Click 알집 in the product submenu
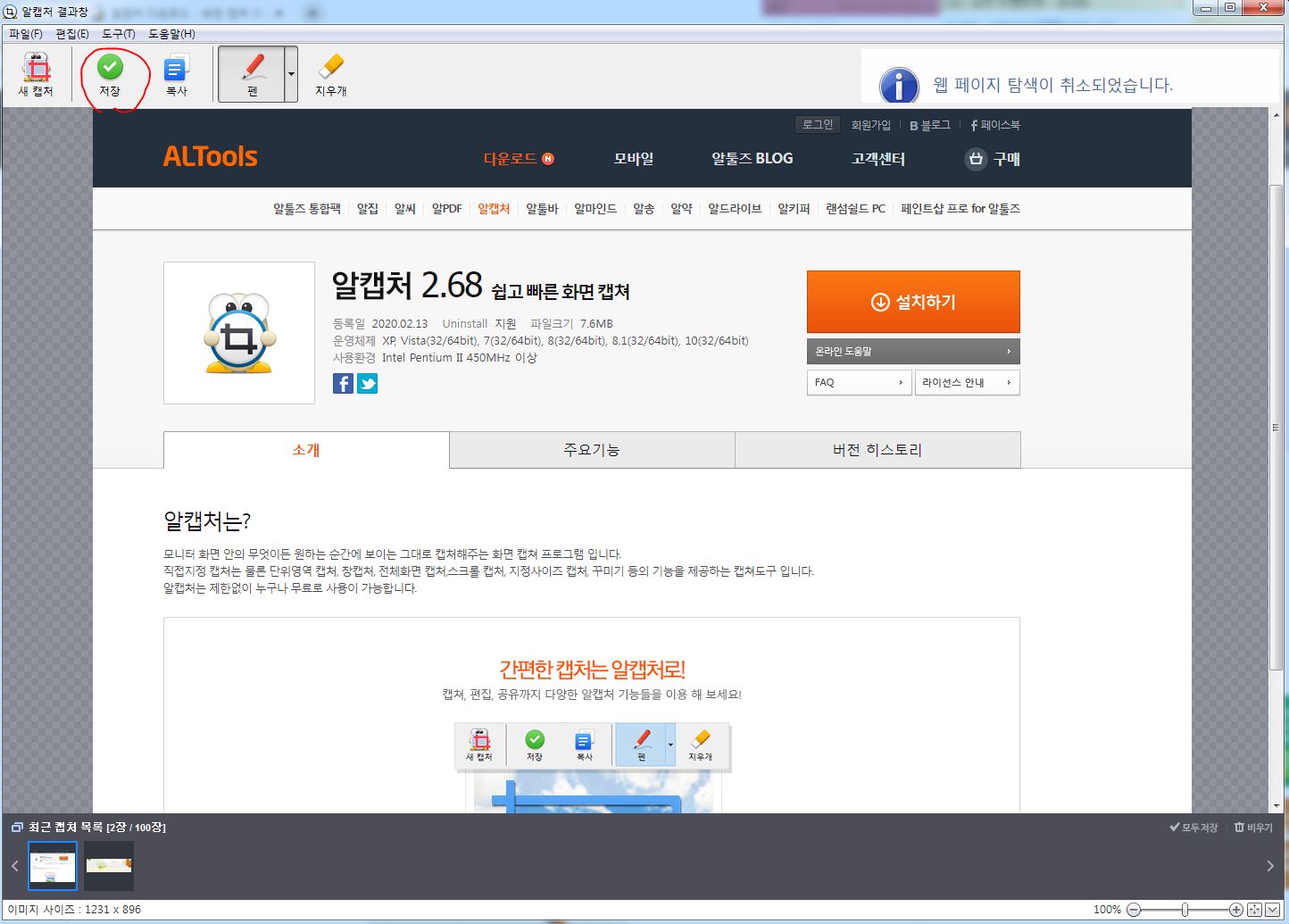This screenshot has width=1289, height=924. click(368, 208)
